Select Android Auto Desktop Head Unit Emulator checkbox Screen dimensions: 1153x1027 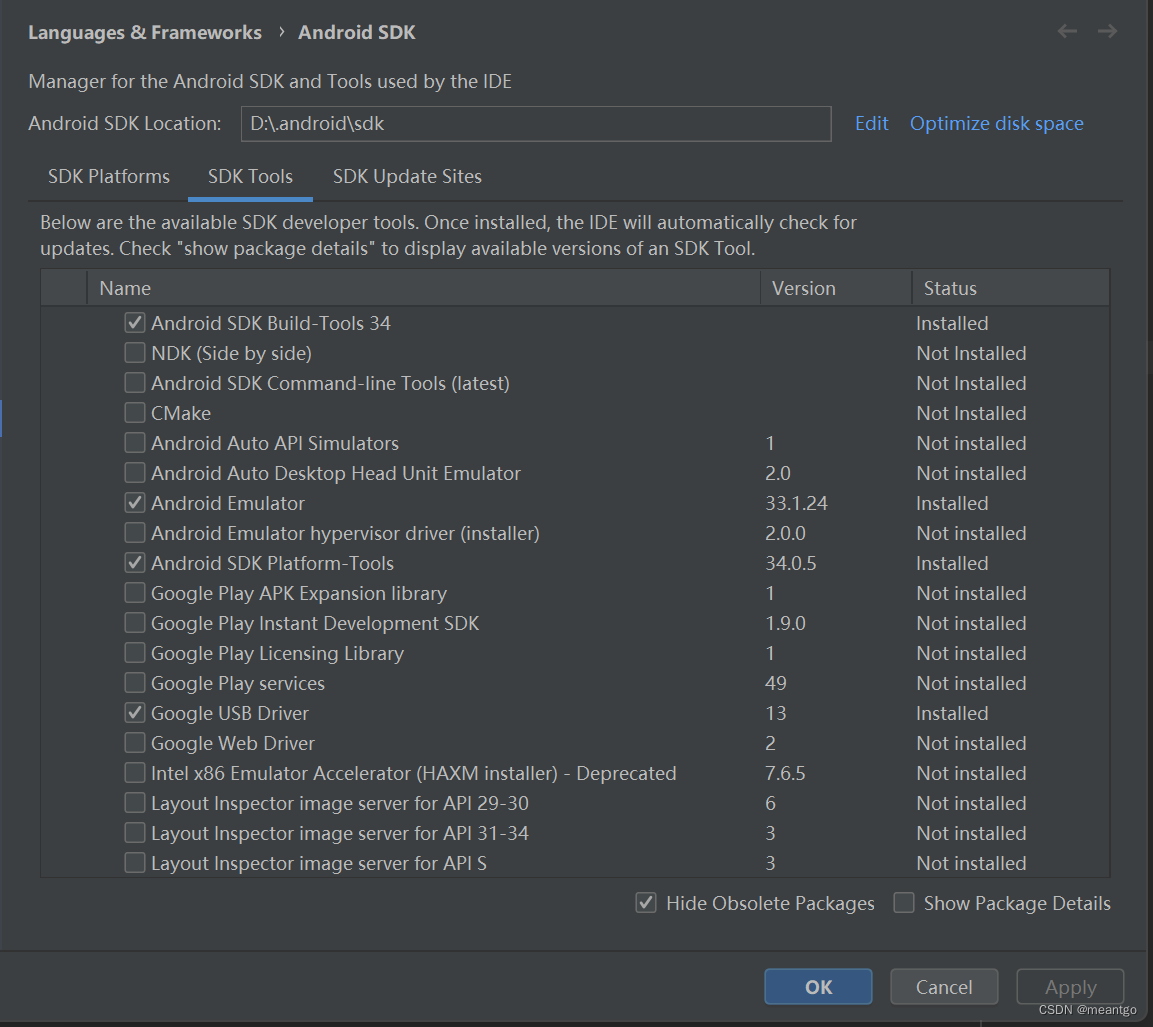click(135, 473)
